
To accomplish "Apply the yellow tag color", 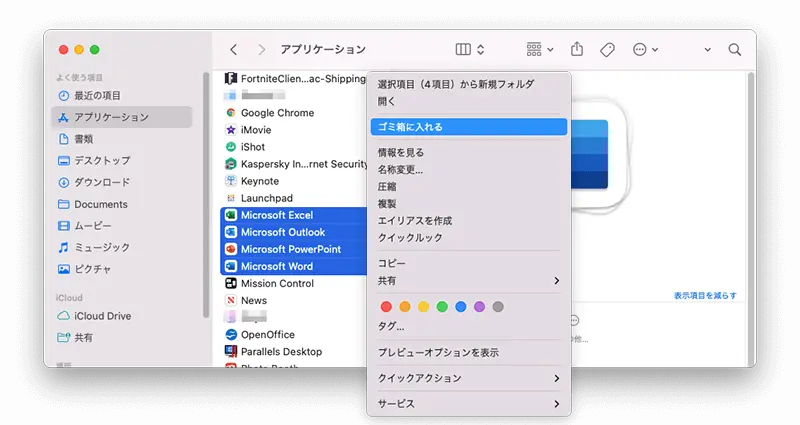I will 423,307.
